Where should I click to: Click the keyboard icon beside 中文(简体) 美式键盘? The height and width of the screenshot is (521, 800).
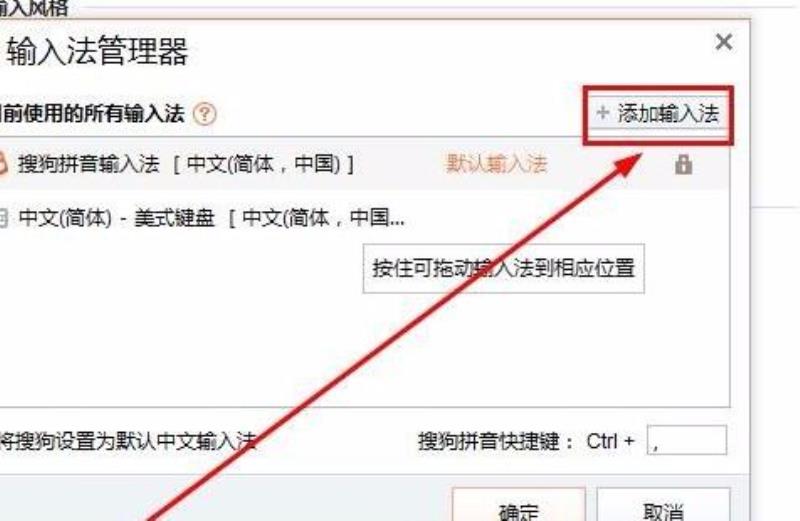click(x=3, y=218)
